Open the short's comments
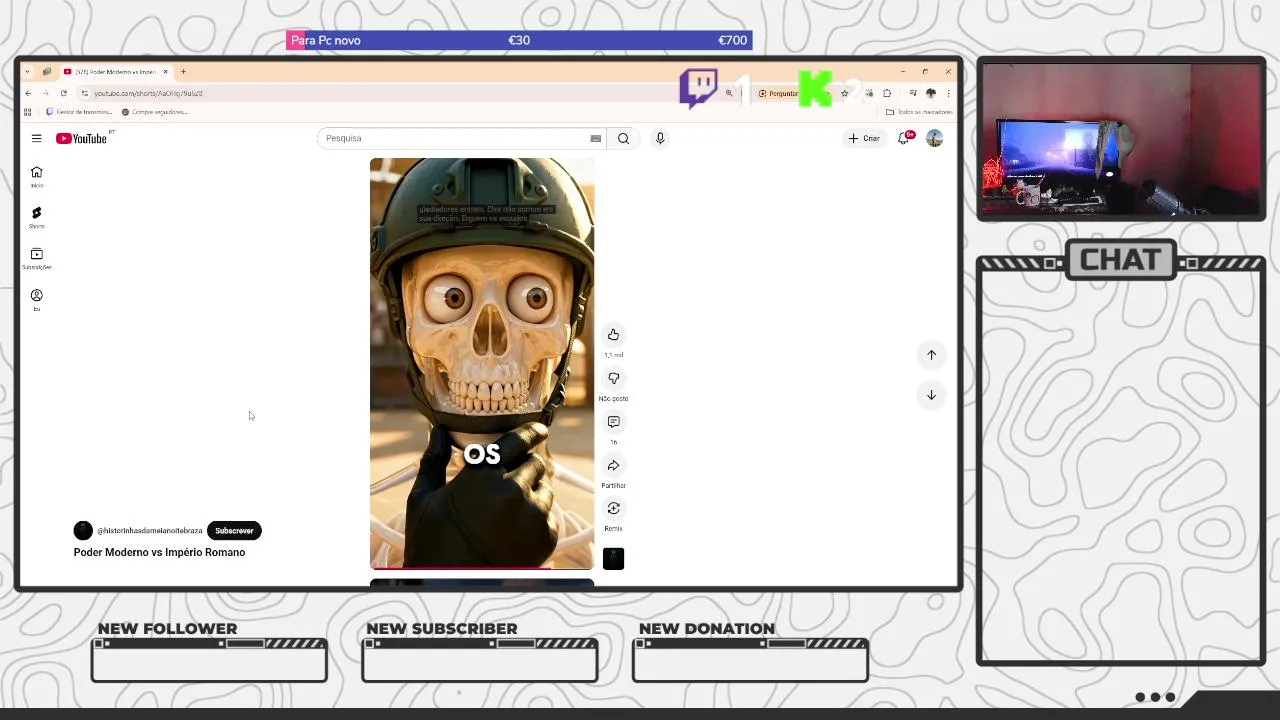 (x=613, y=422)
